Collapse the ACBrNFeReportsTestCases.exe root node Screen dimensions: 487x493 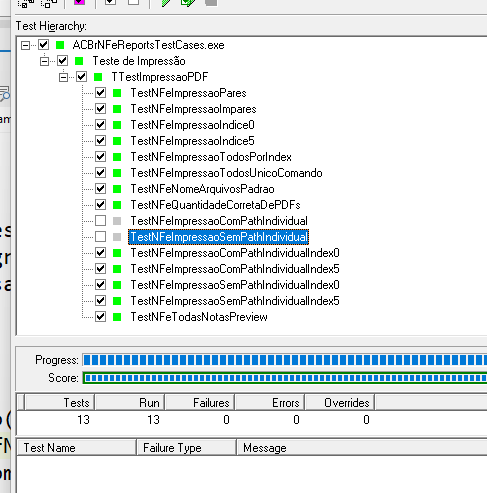[x=25, y=45]
